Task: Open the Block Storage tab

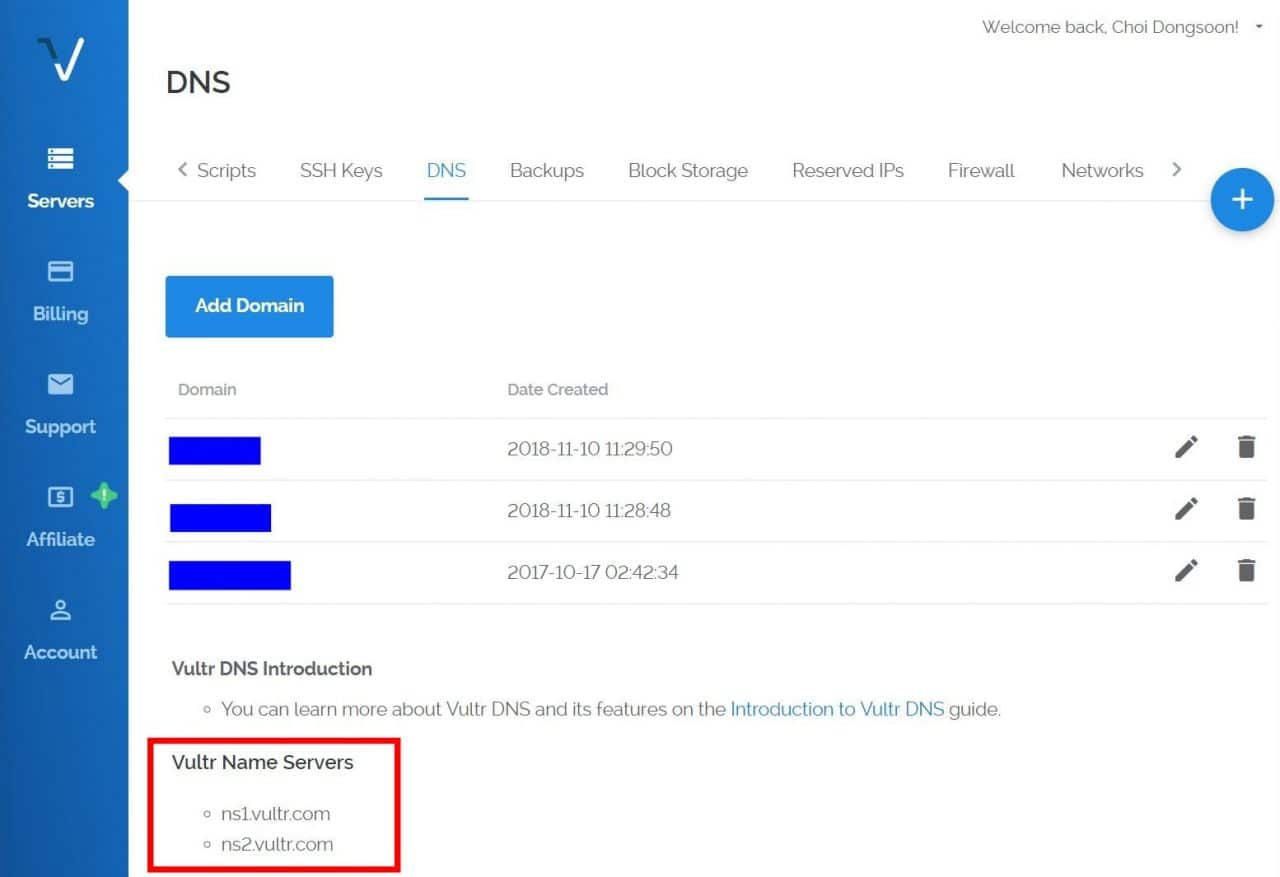Action: tap(688, 171)
